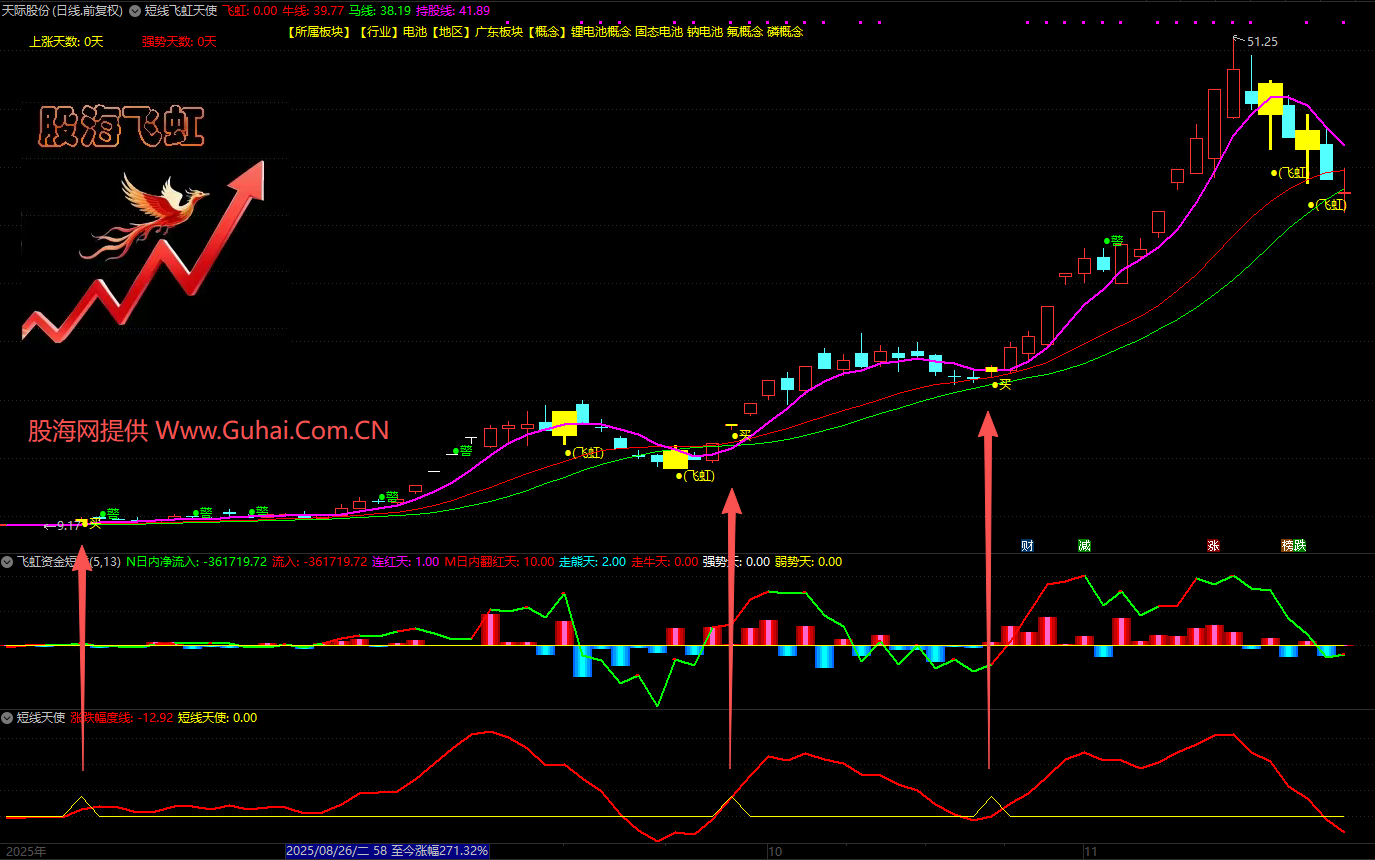The height and width of the screenshot is (860, 1375).
Task: Open the 短线天使 indicator panel dropdown
Action: [8, 717]
